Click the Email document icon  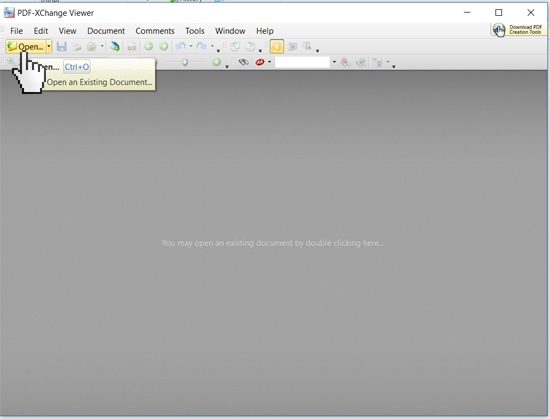click(92, 46)
